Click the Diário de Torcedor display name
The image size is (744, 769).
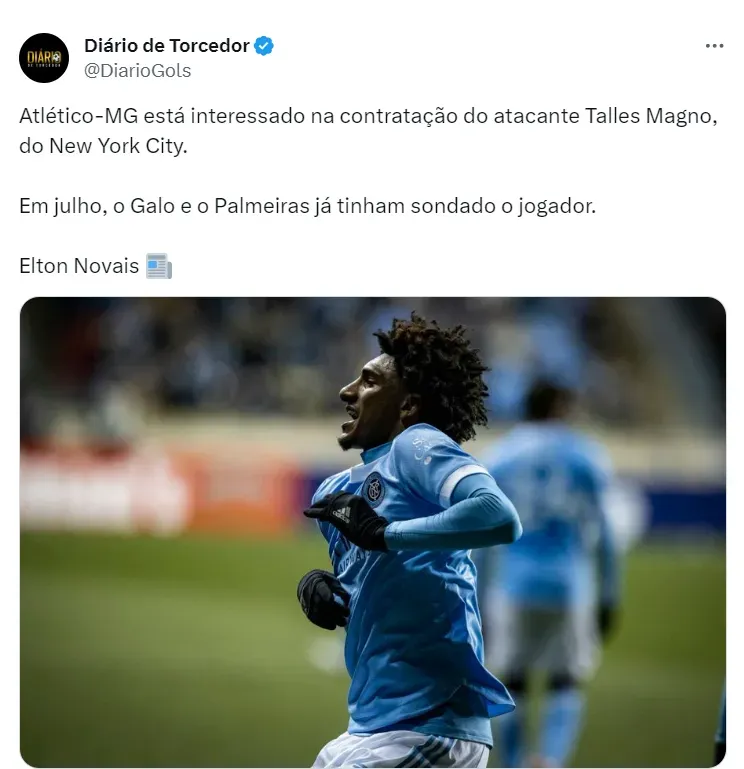coord(167,46)
